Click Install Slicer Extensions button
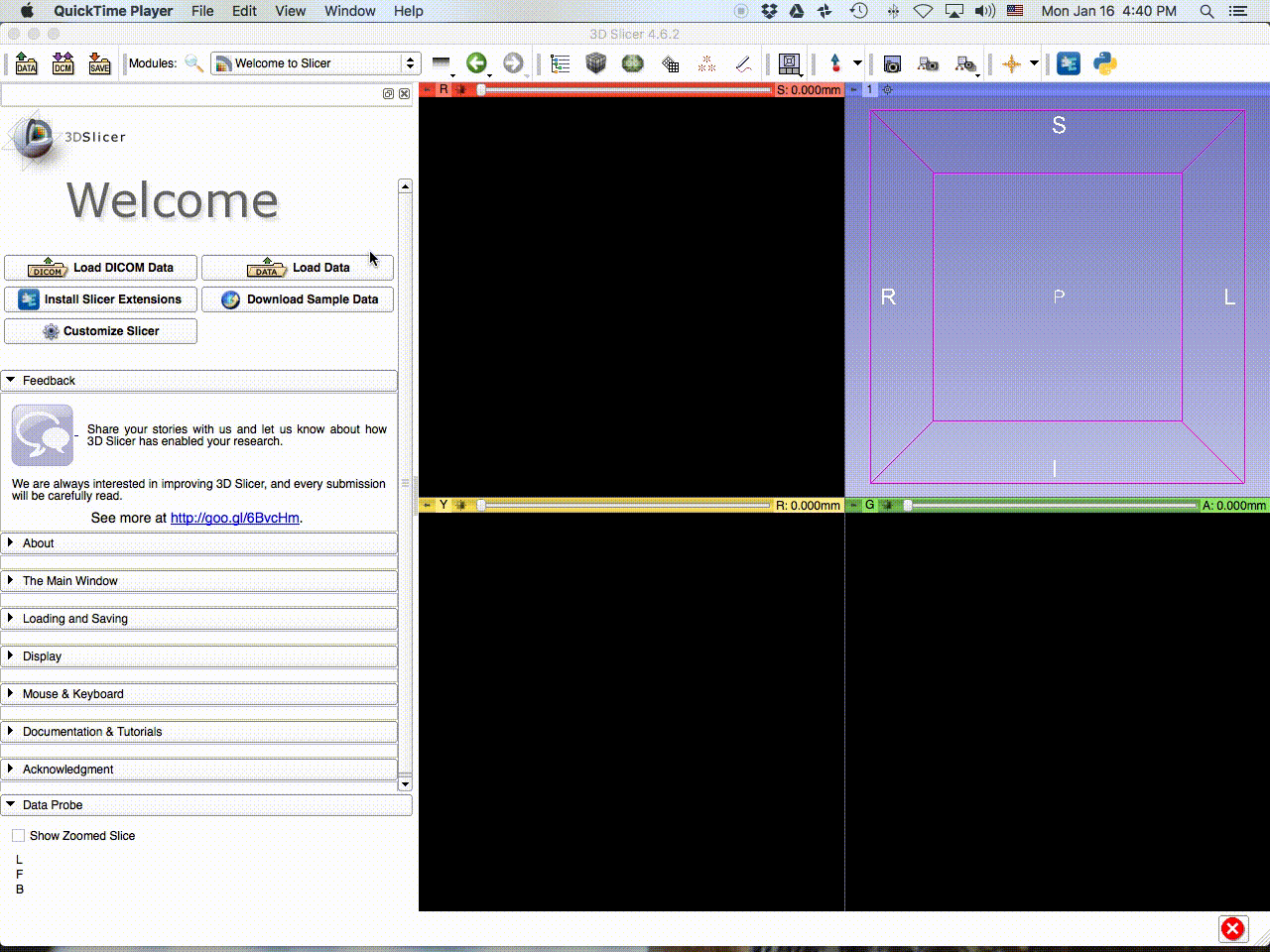This screenshot has height=952, width=1270. tap(100, 299)
